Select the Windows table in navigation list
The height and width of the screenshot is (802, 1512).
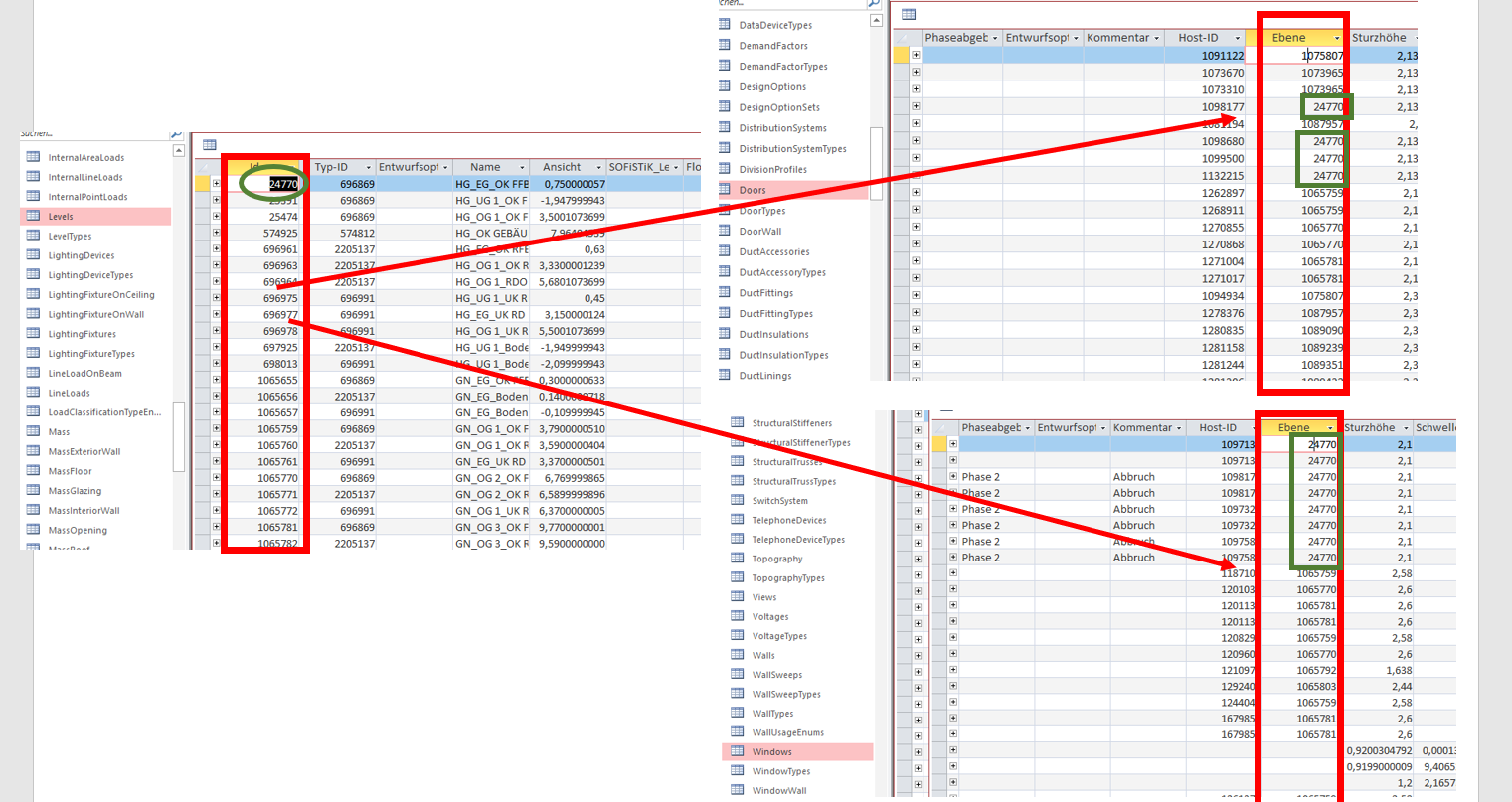pos(798,752)
